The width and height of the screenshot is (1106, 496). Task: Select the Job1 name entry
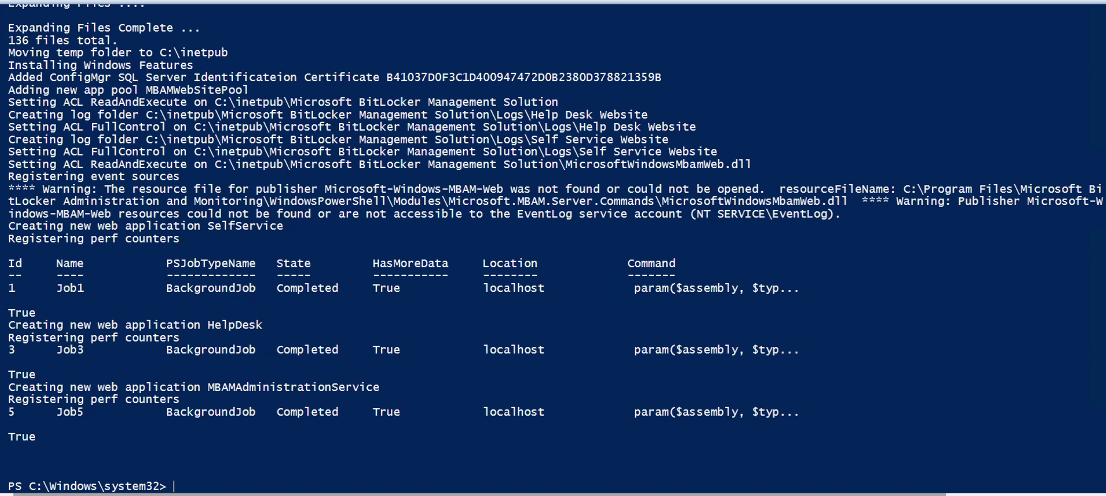70,288
